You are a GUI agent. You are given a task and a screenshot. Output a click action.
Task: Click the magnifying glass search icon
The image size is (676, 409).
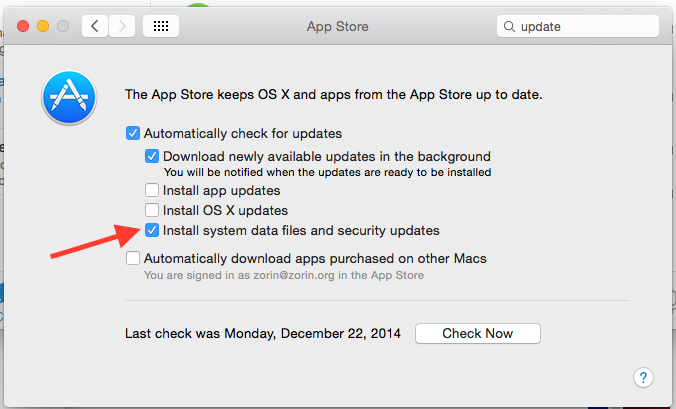click(509, 27)
